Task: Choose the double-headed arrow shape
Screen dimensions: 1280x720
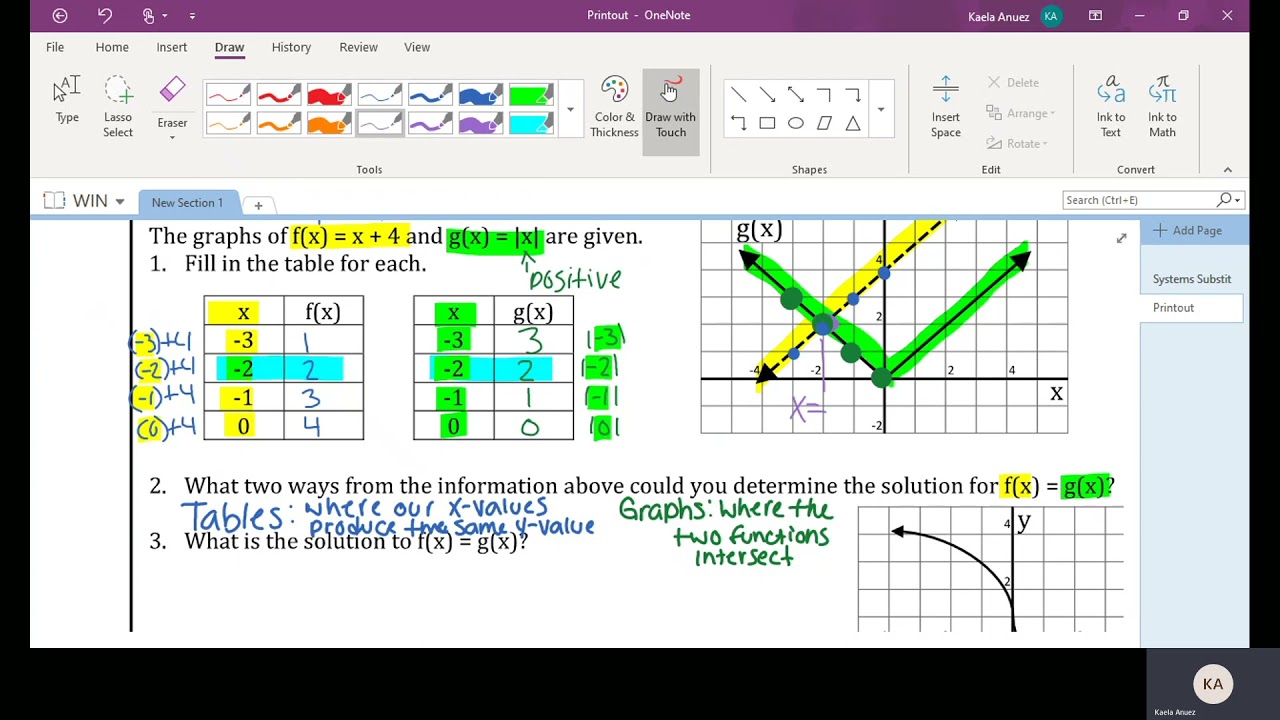Action: pos(796,94)
